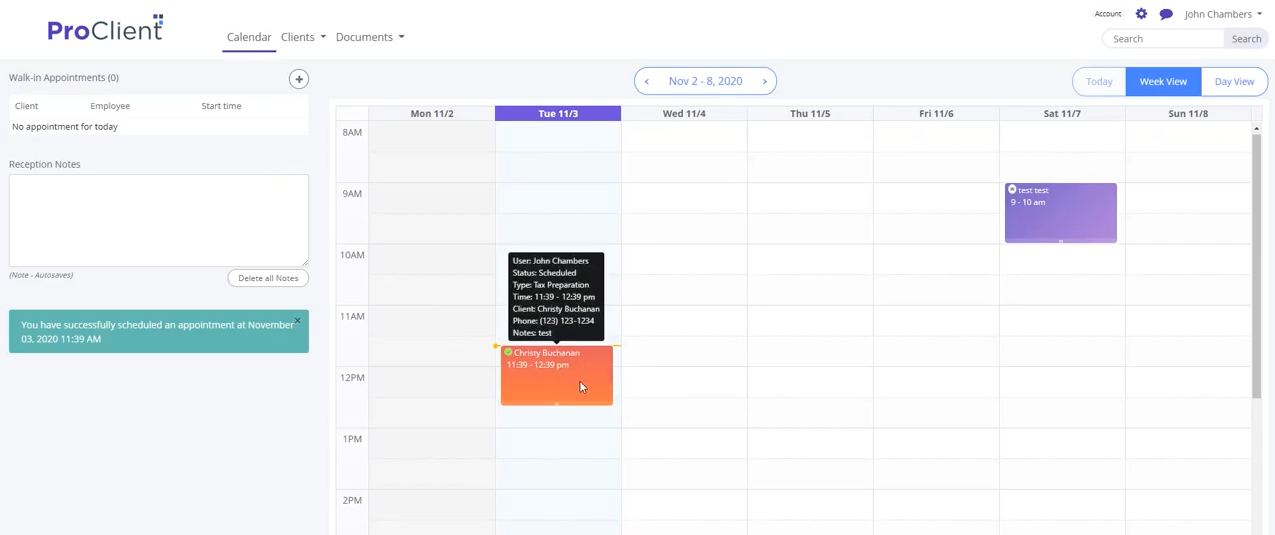This screenshot has height=535, width=1275.
Task: Select the Mon 11/2 column header
Action: (x=432, y=114)
